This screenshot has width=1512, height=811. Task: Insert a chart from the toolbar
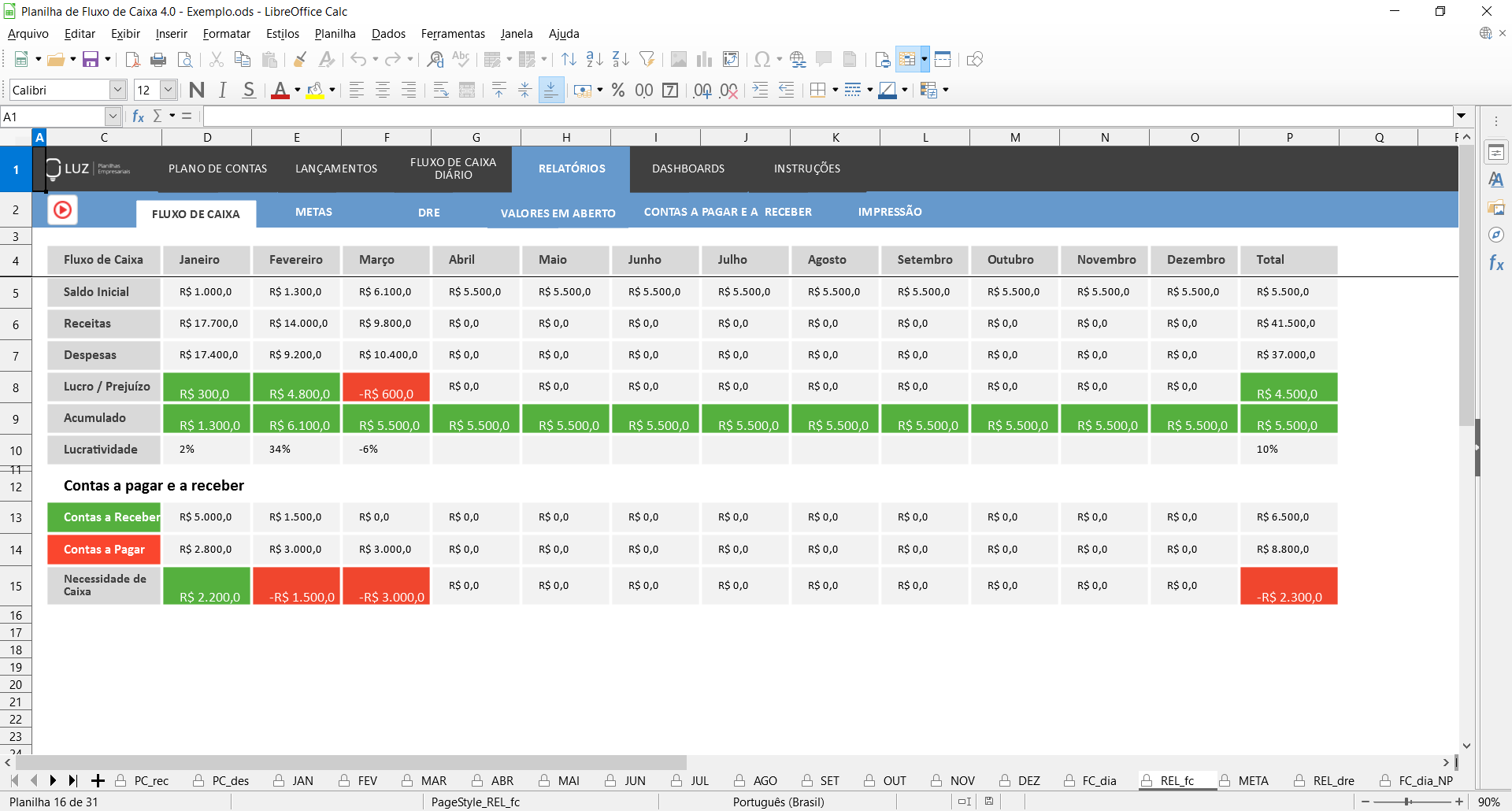click(x=704, y=60)
